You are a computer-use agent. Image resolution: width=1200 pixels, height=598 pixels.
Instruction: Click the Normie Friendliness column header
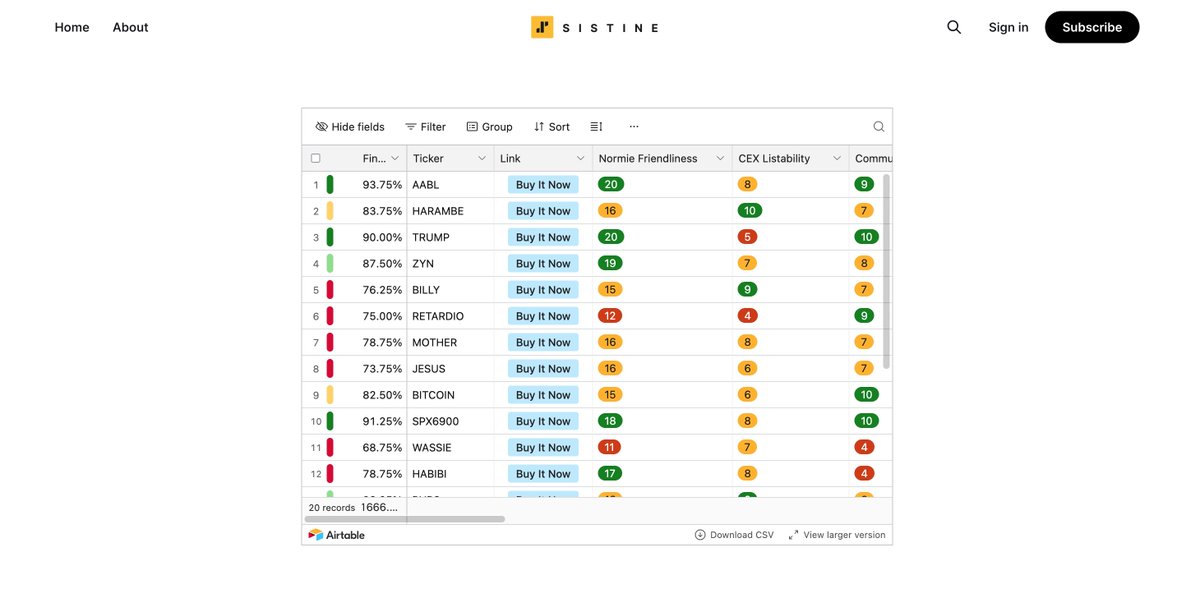click(x=662, y=158)
